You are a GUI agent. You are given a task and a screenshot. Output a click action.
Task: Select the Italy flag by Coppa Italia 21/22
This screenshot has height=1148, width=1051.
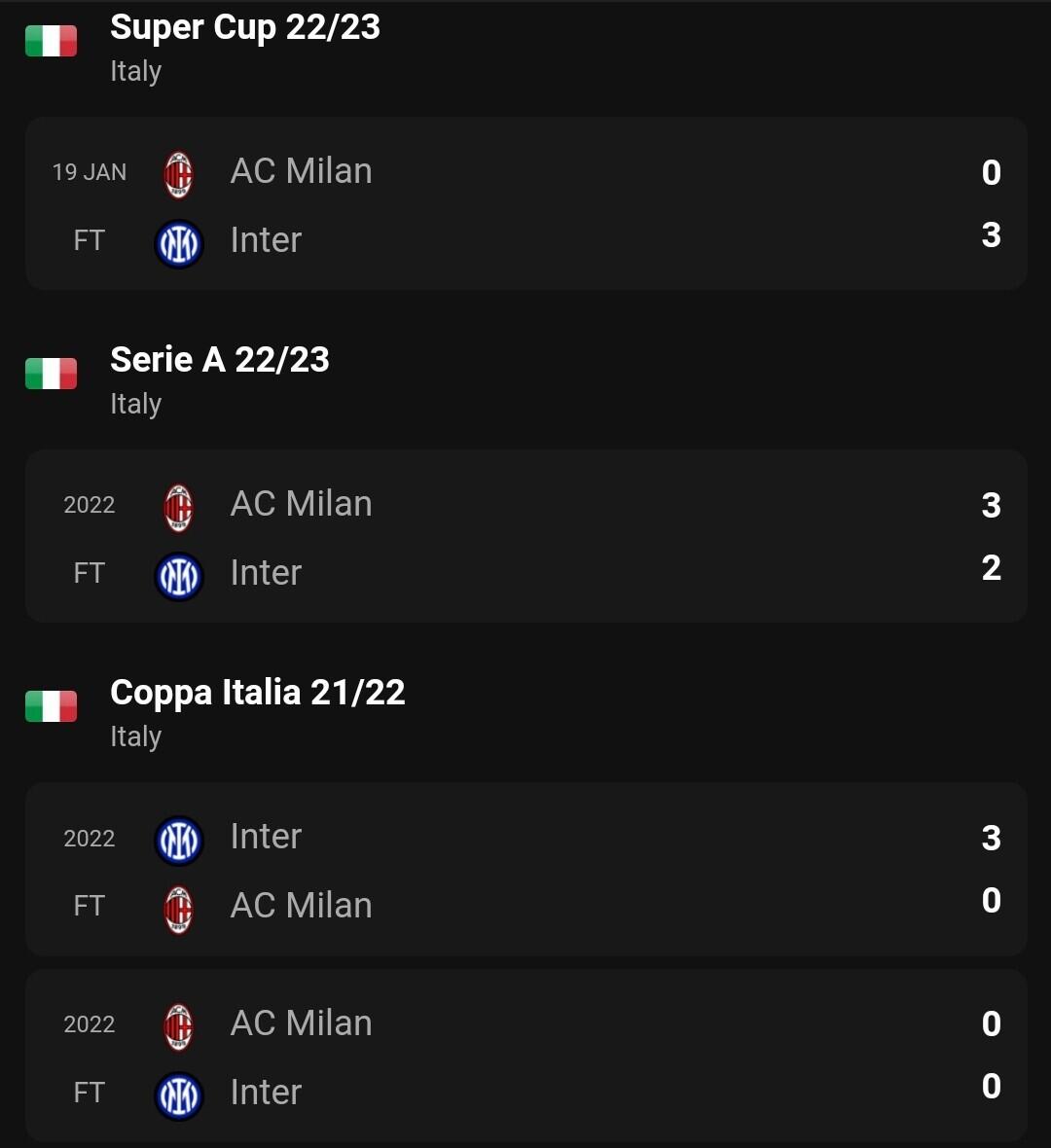51,706
